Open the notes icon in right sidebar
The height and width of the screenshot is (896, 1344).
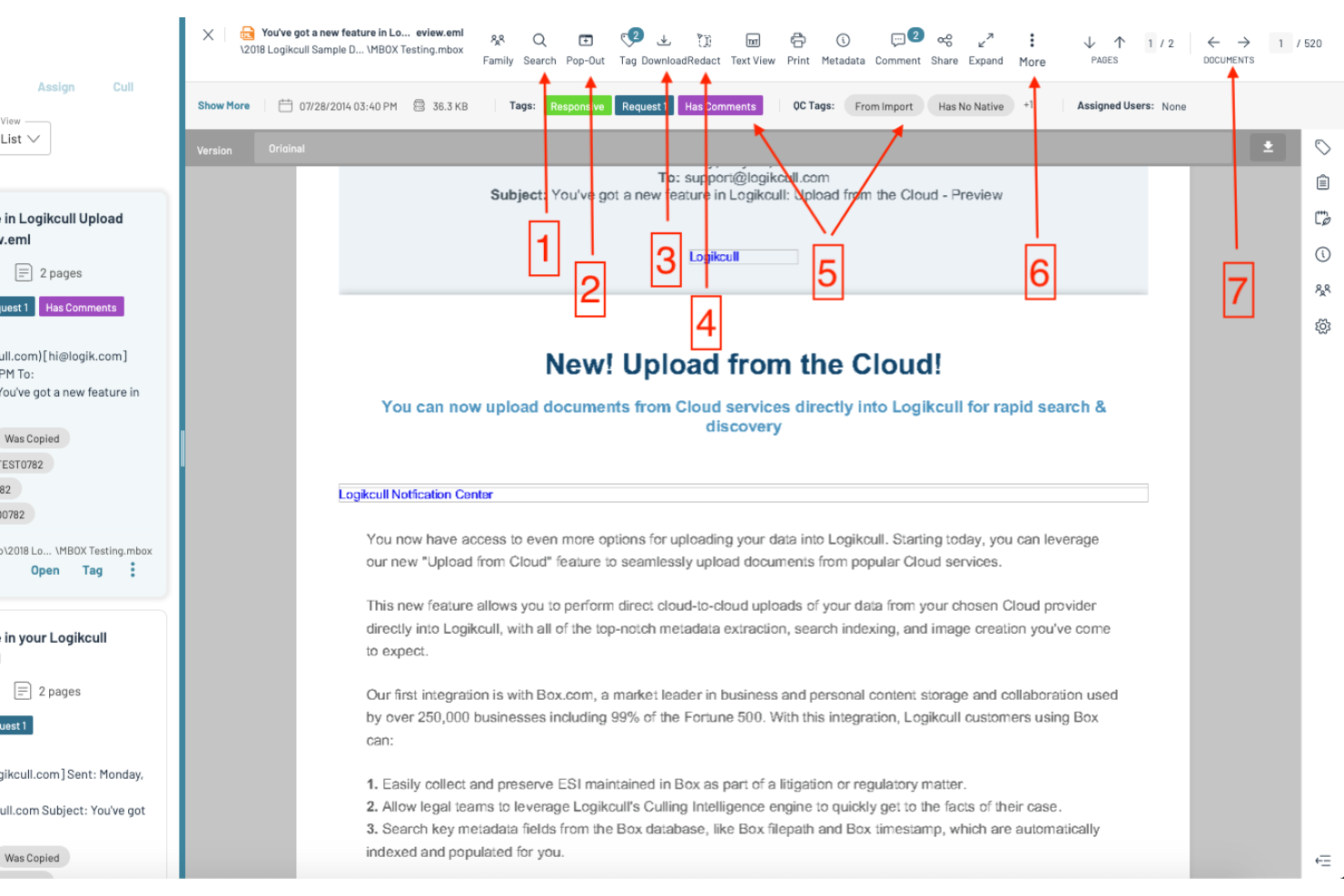pyautogui.click(x=1323, y=218)
